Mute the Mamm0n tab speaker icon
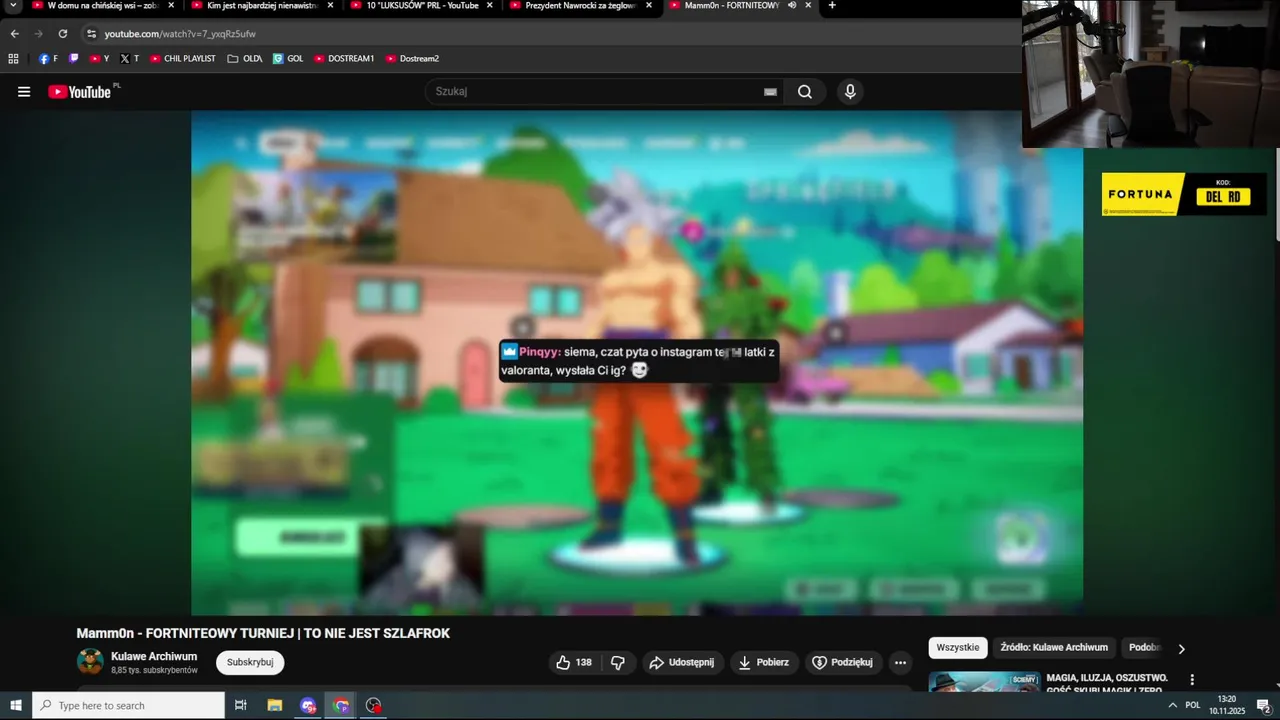 tap(792, 5)
